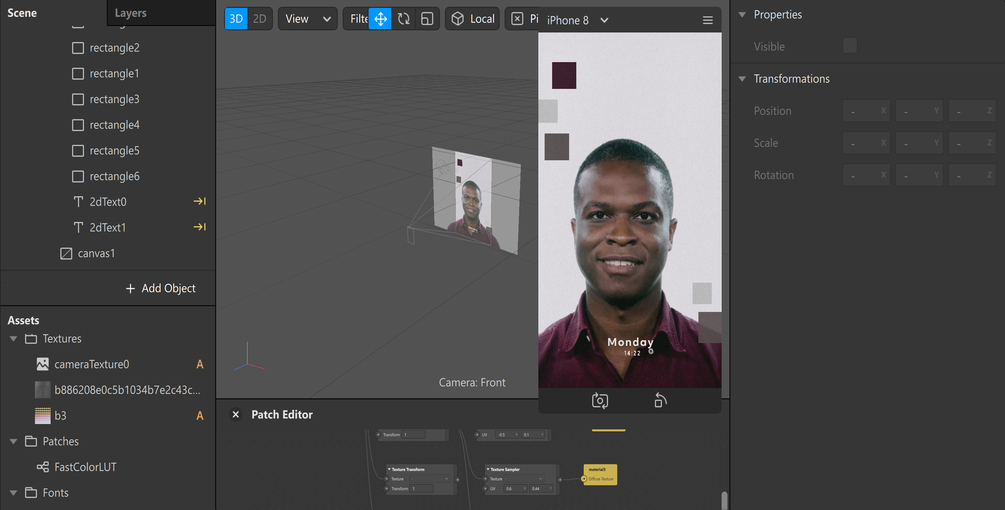Click Rotation Z input field
Screen dimensions: 1005x510
[x=972, y=175]
